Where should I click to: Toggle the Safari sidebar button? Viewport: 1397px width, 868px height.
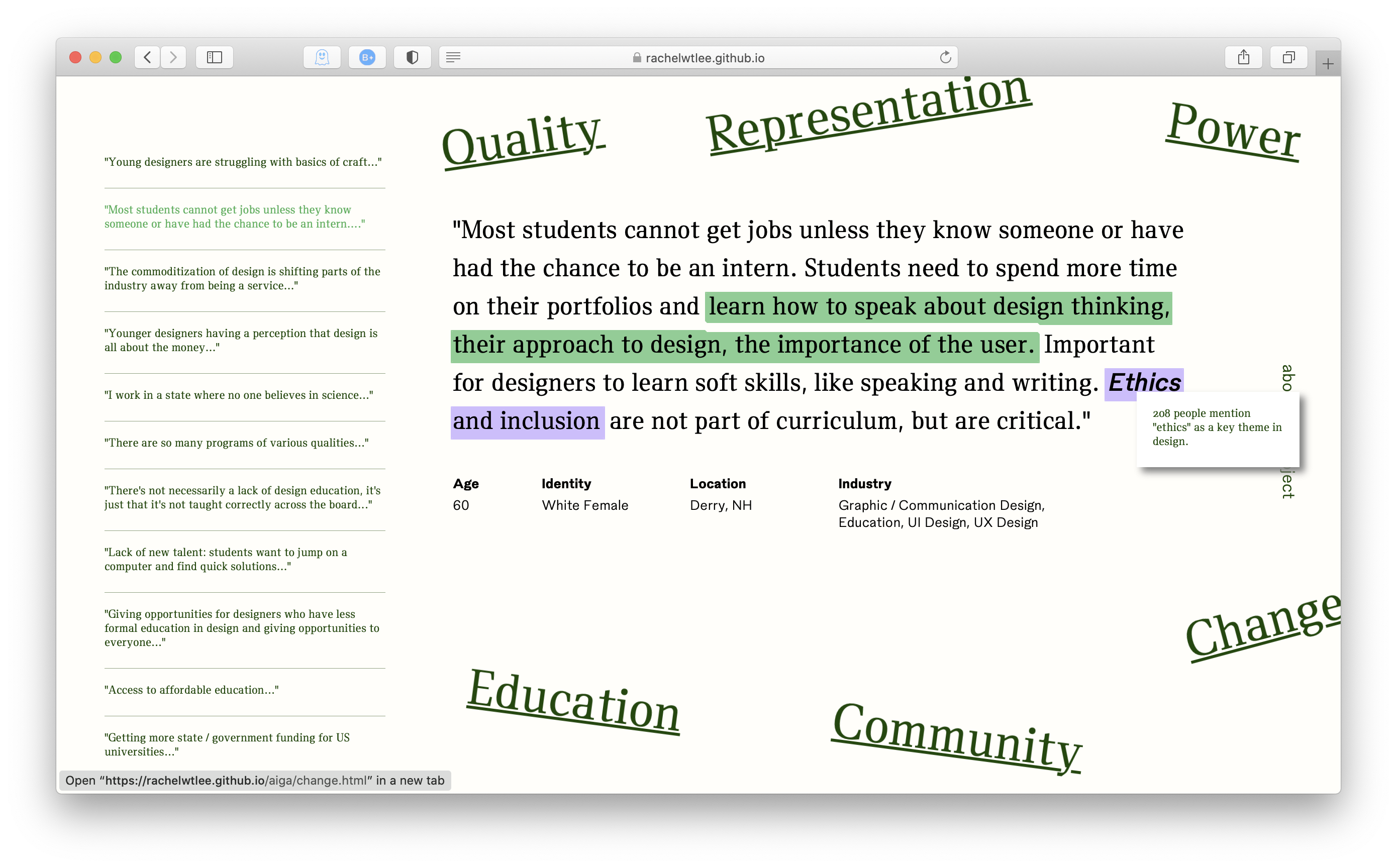coord(214,57)
